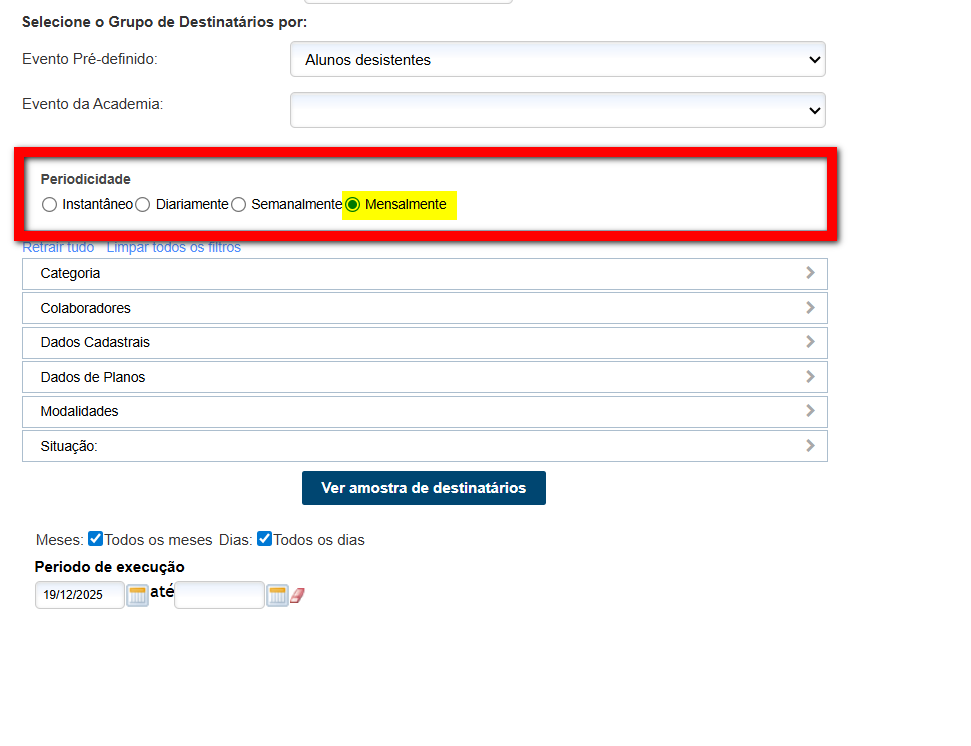Open the calendar picker for the start date
Screen dimensions: 971x746
137,594
